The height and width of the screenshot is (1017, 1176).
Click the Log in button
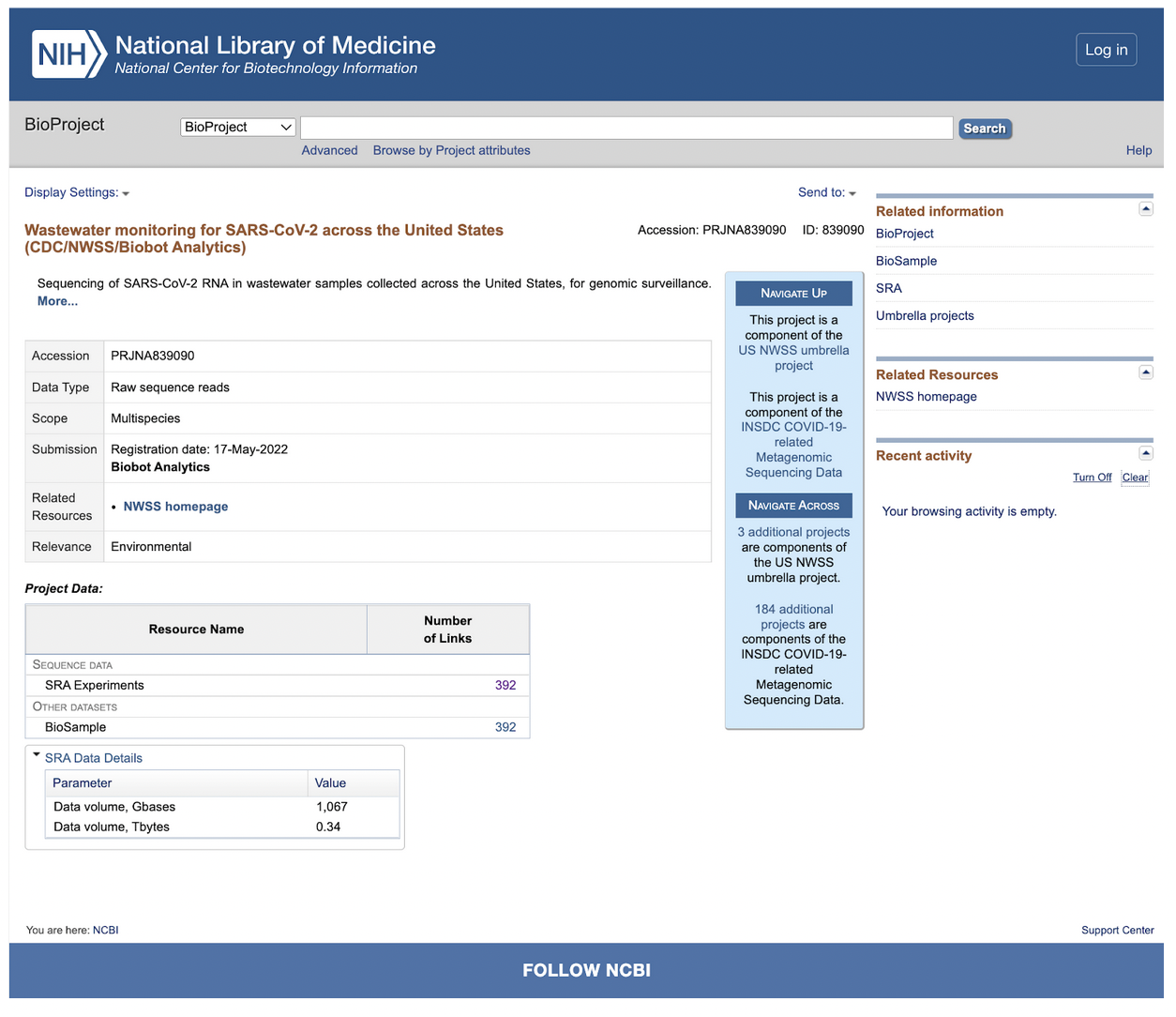(x=1106, y=50)
